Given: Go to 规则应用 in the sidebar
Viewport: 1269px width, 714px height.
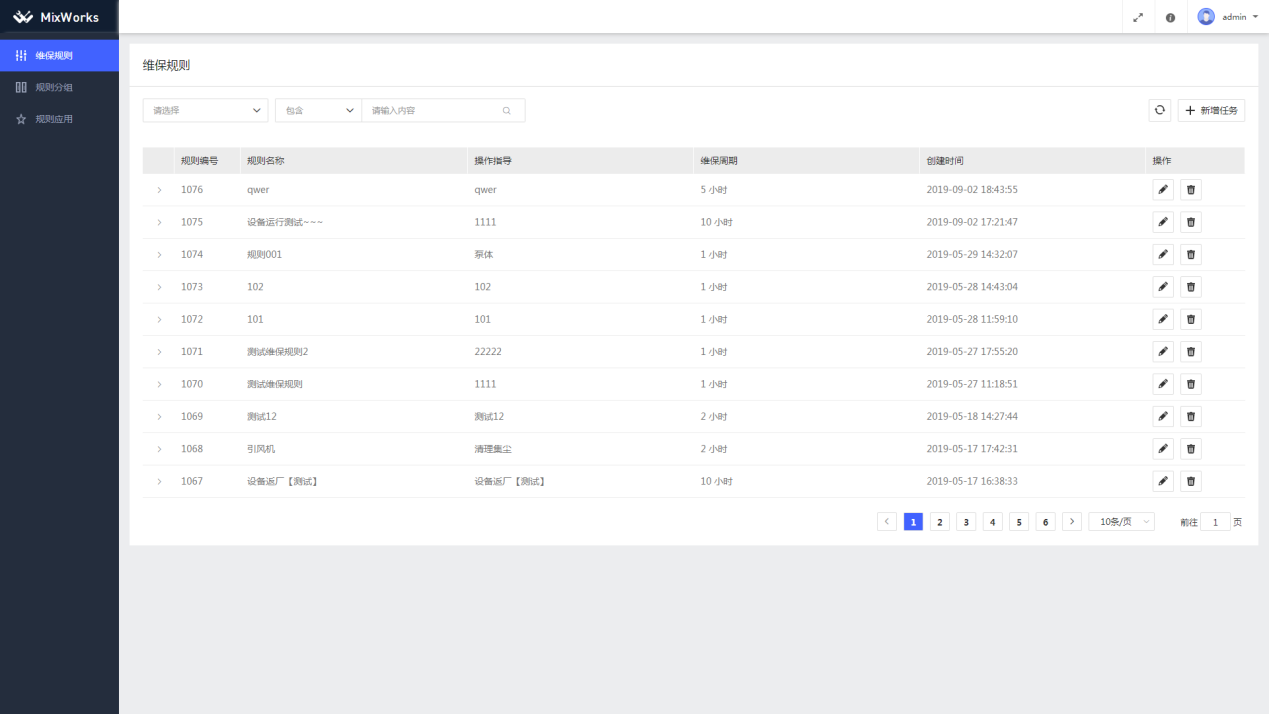Looking at the screenshot, I should pos(54,120).
